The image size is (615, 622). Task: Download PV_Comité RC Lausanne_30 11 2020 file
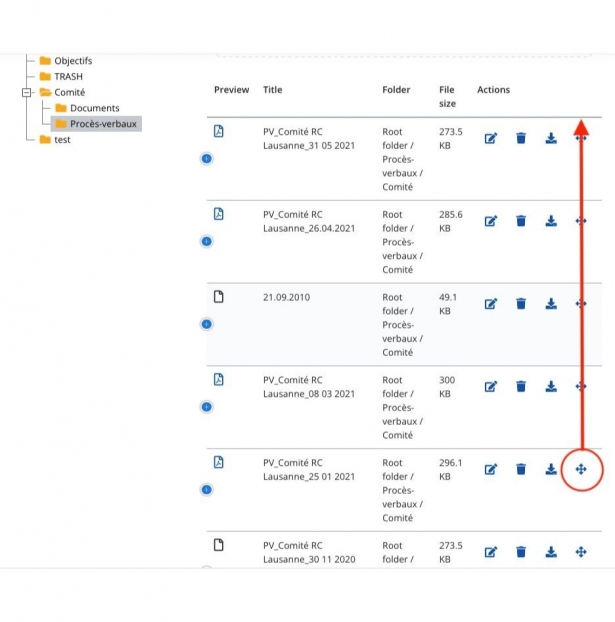click(551, 552)
